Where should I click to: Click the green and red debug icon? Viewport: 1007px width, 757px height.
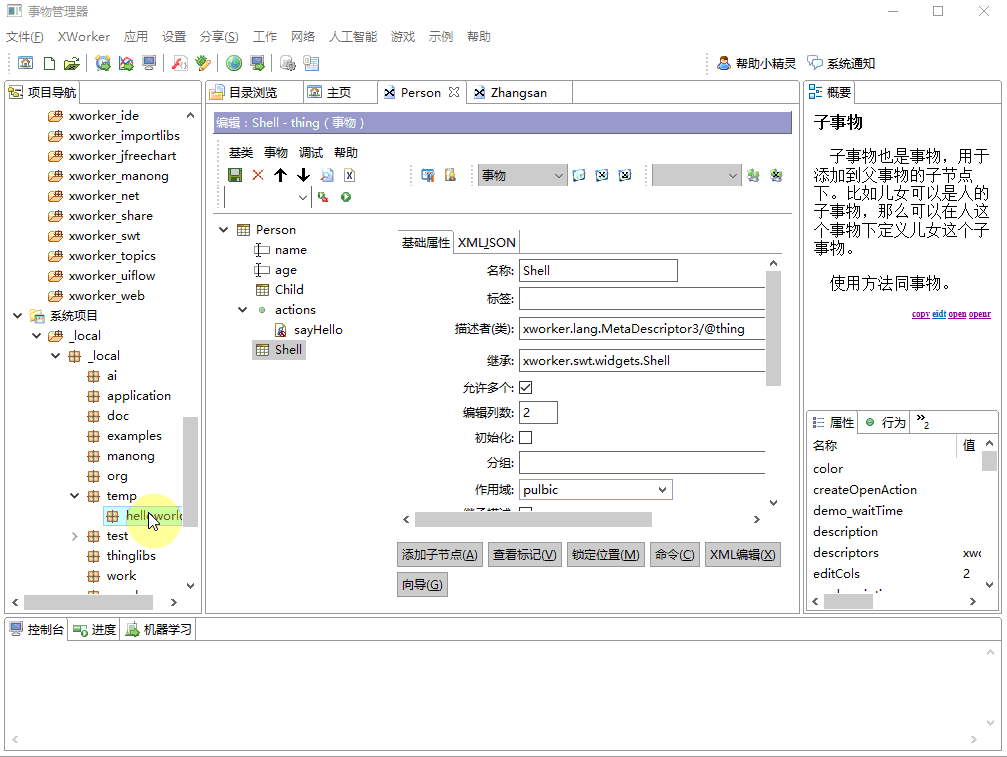point(323,197)
